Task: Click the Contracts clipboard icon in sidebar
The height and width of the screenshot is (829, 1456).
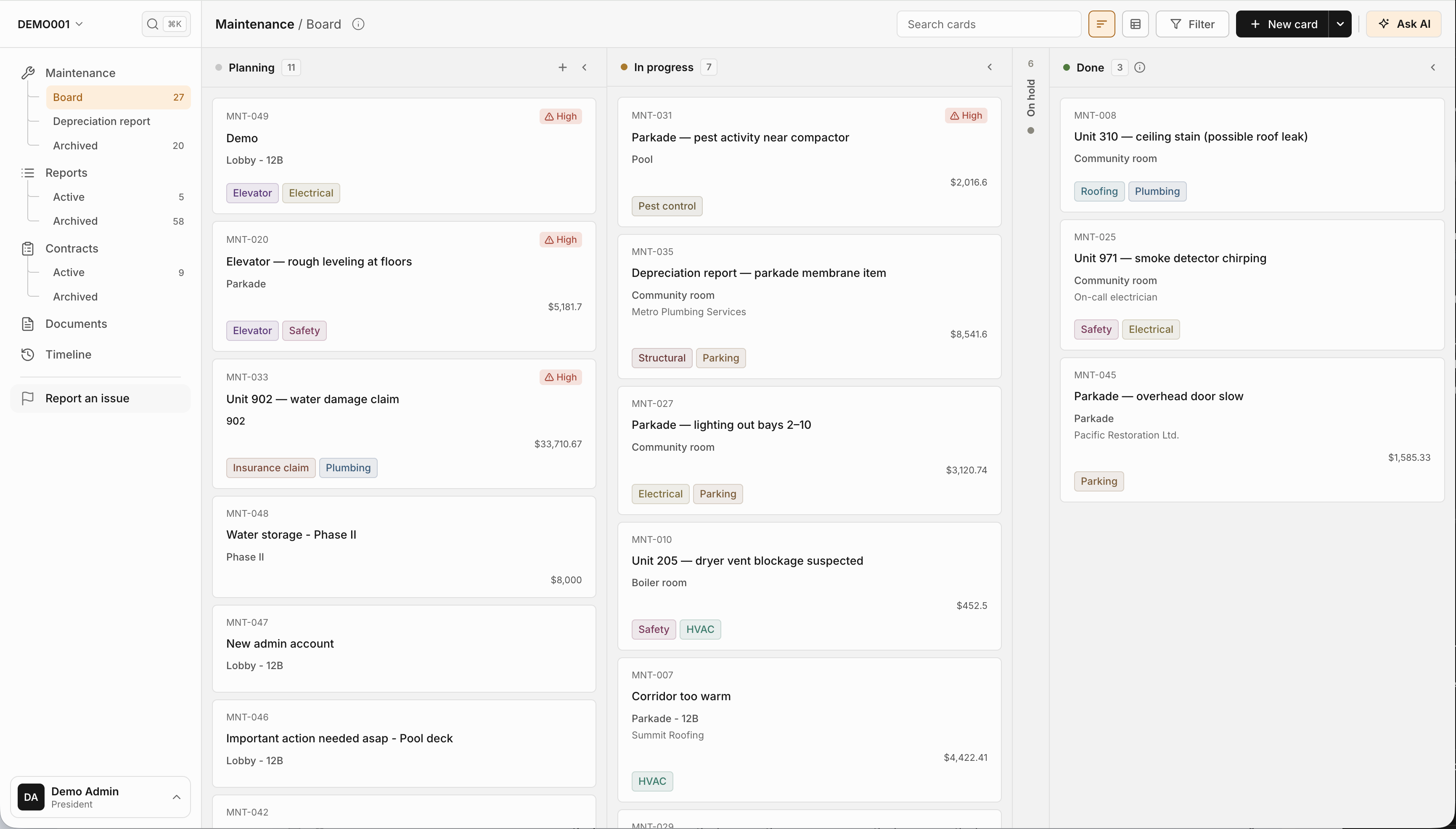Action: tap(28, 248)
